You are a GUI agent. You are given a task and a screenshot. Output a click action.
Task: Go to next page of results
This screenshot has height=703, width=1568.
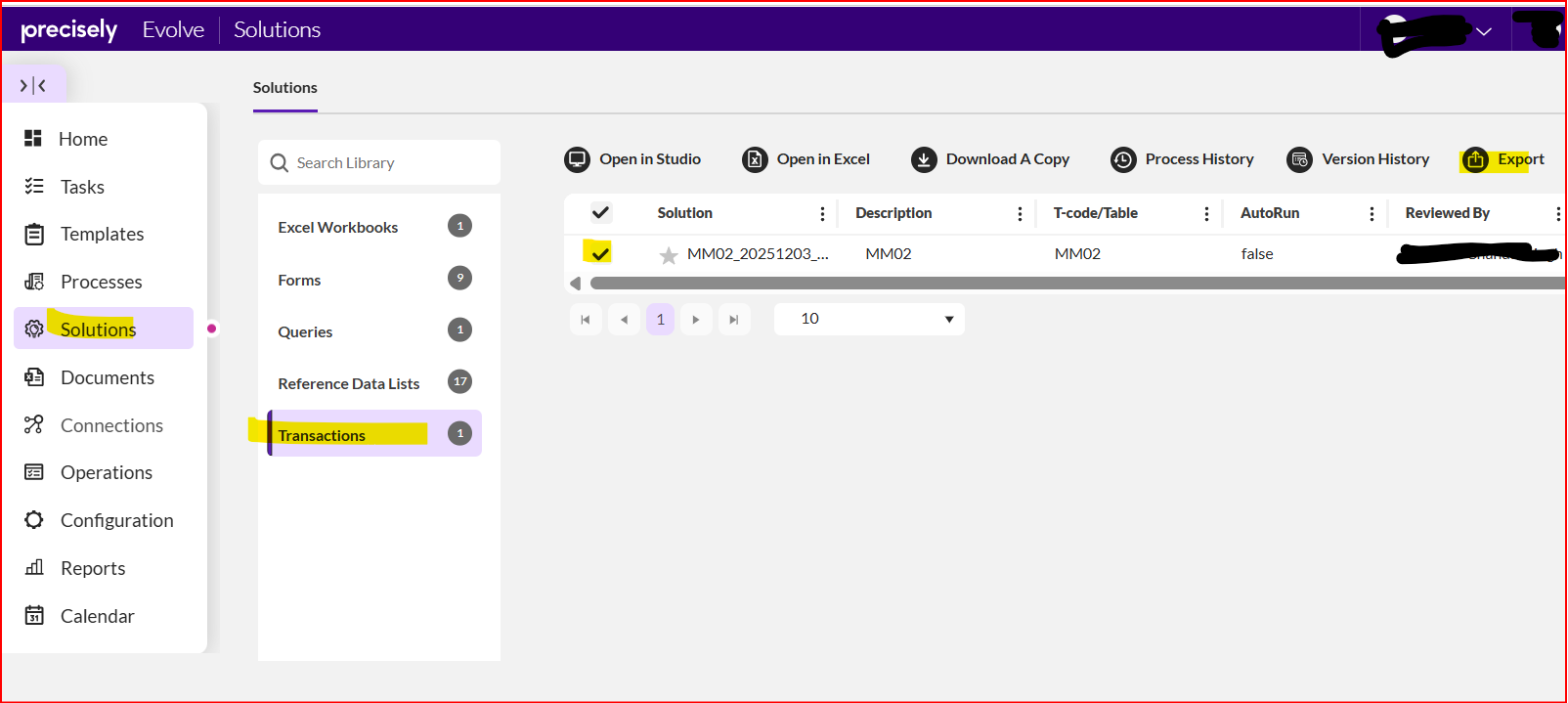[x=696, y=320]
